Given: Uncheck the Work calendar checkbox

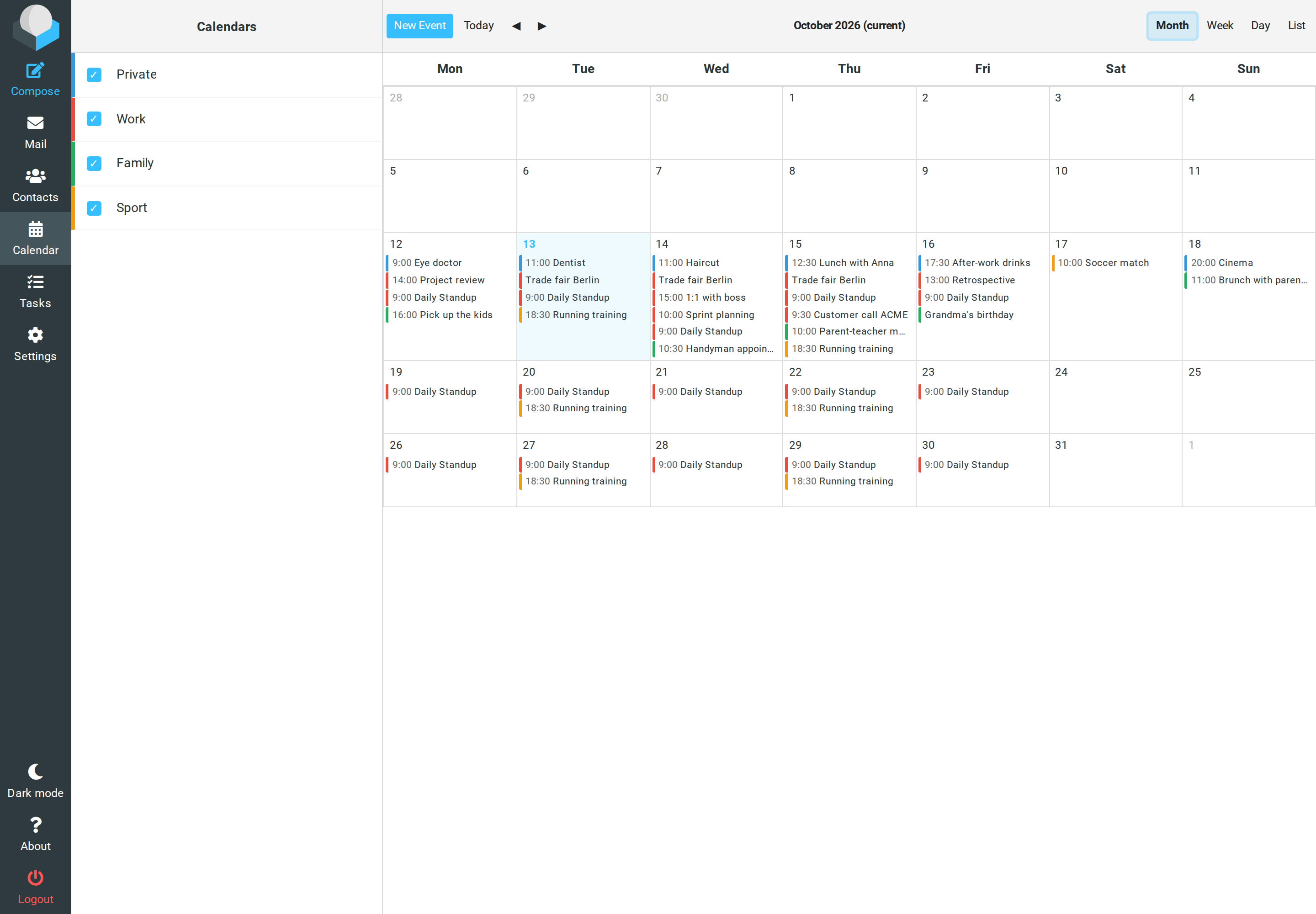Looking at the screenshot, I should (x=94, y=118).
